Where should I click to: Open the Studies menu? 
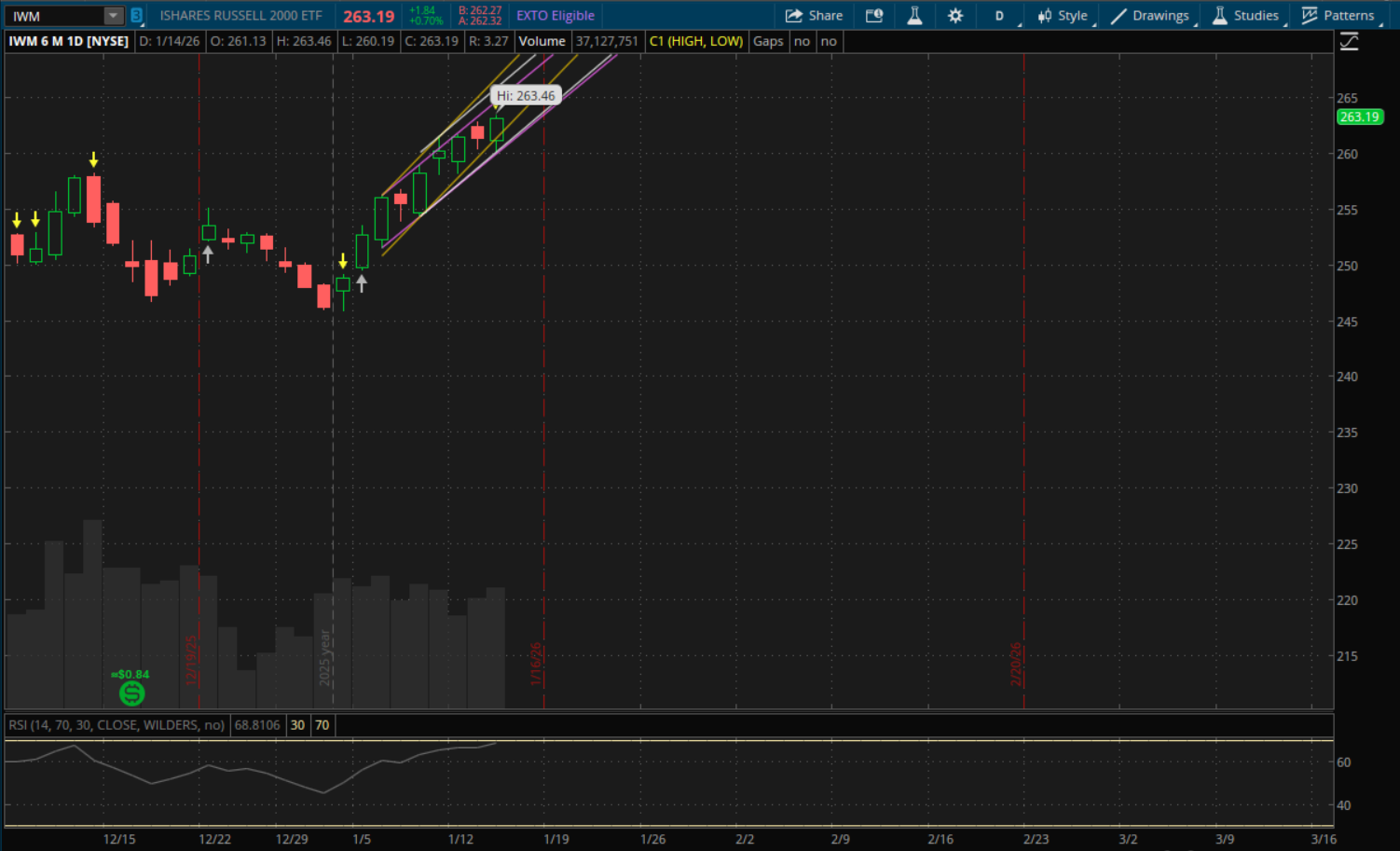click(x=1245, y=16)
